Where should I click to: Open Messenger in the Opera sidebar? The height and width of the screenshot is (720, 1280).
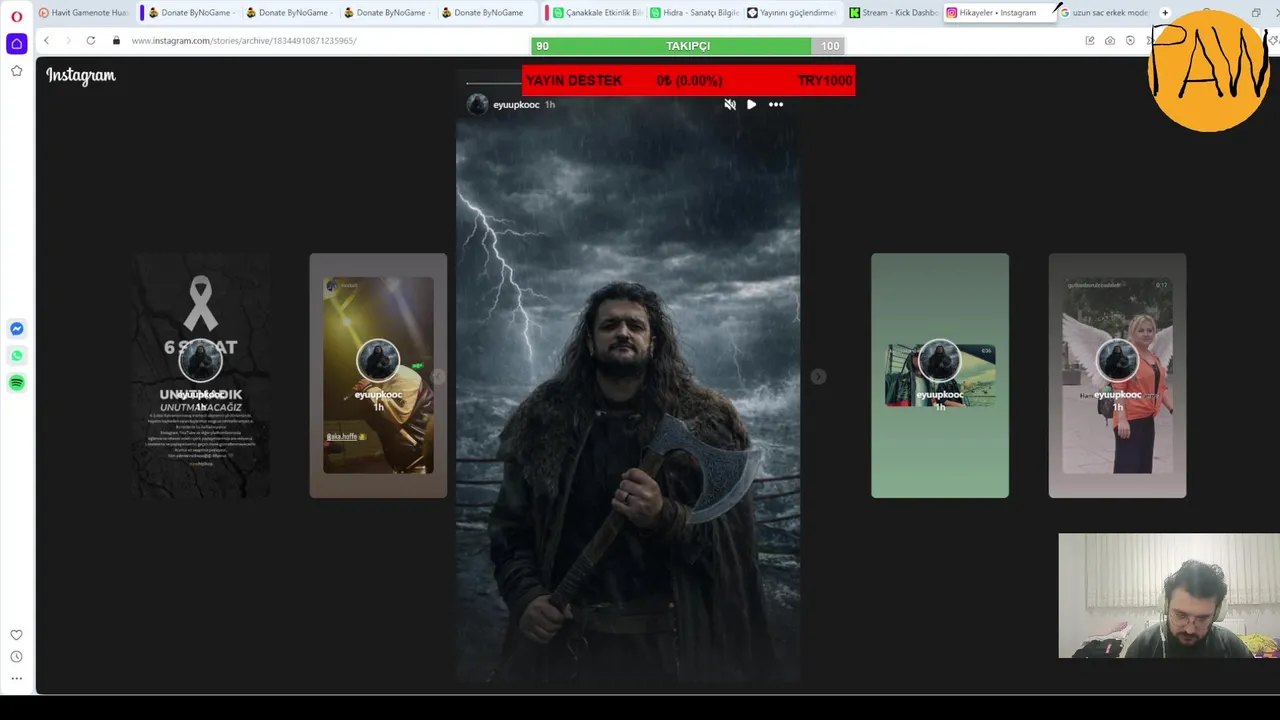click(16, 329)
